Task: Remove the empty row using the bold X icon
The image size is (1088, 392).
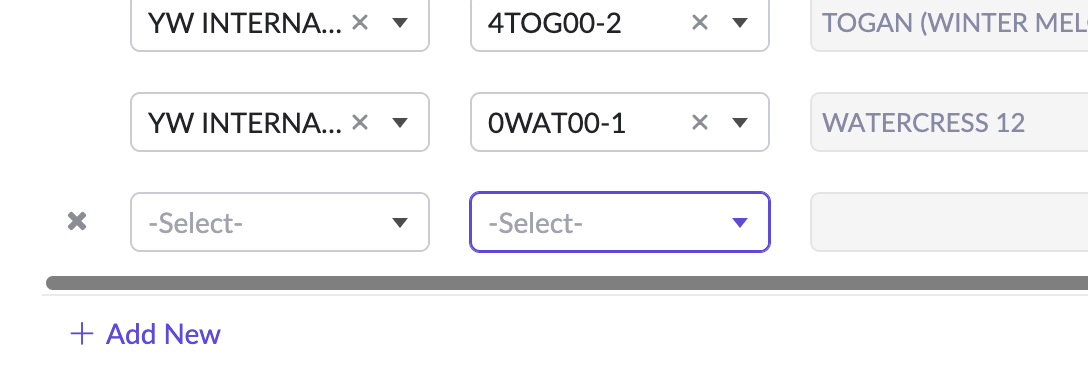Action: click(x=77, y=222)
